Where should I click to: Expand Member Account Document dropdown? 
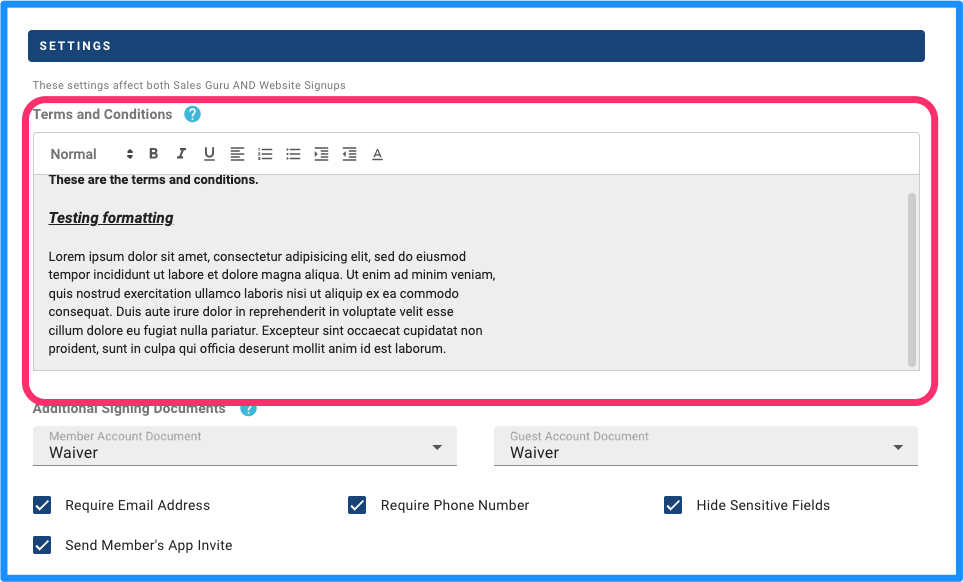pyautogui.click(x=245, y=446)
